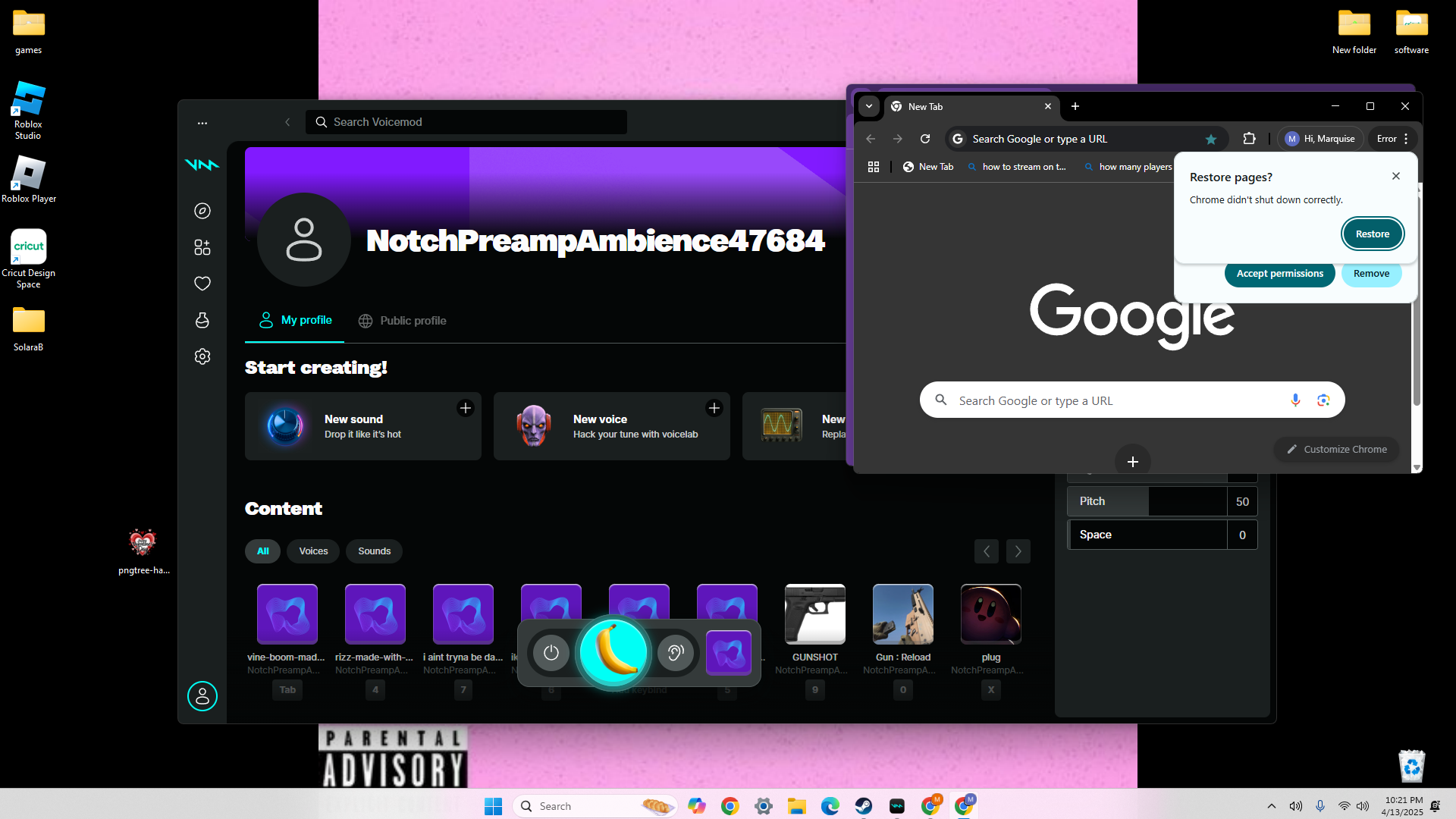
Task: Switch to Public profile tab
Action: [403, 321]
